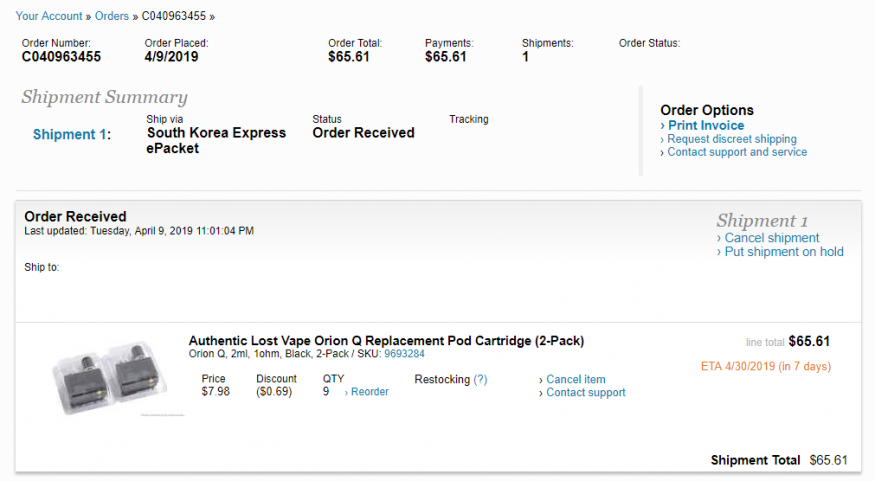Contact support for this item
Viewport: 875px width, 481px height.
pos(585,392)
